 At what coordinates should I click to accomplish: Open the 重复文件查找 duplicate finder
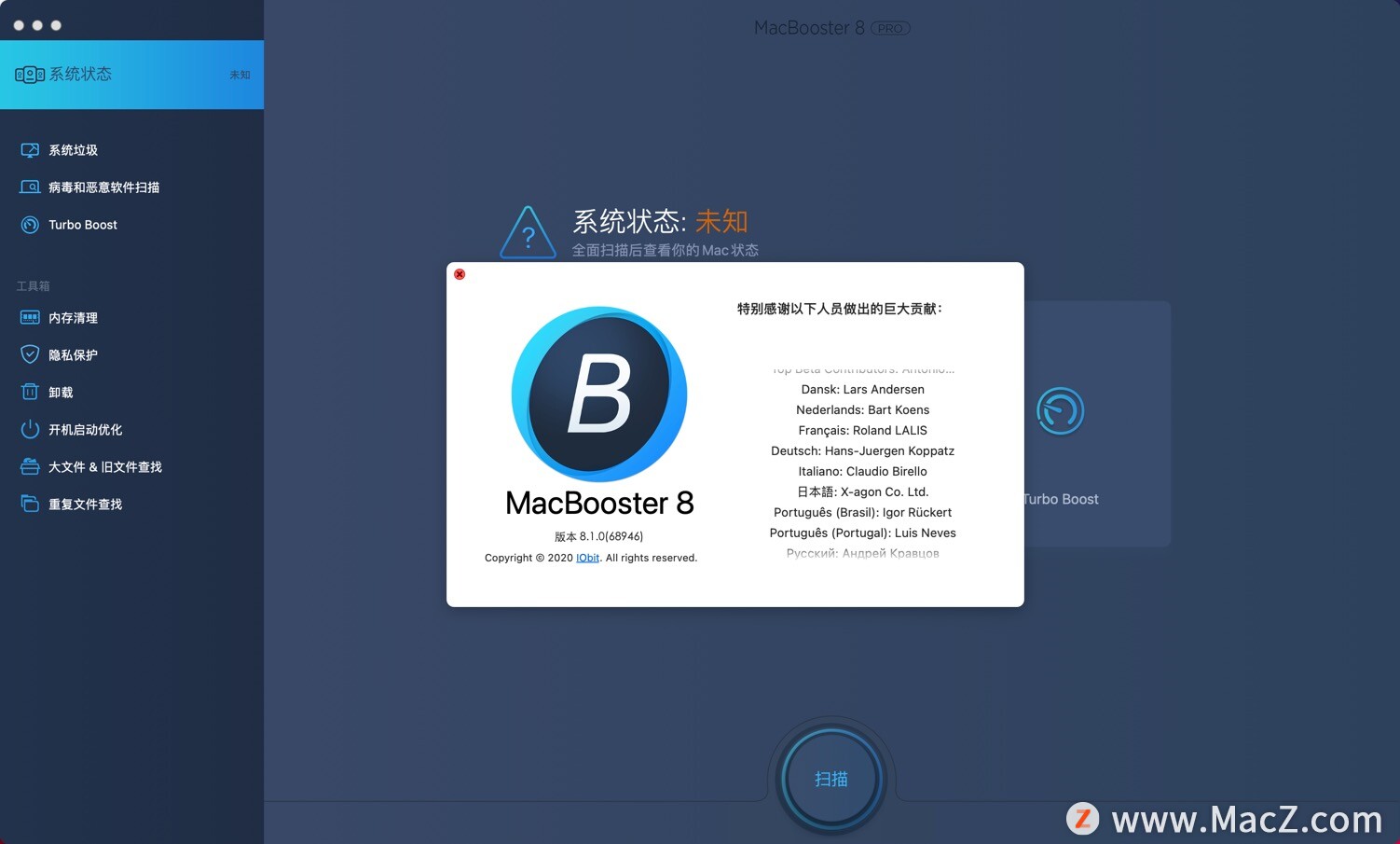(85, 504)
